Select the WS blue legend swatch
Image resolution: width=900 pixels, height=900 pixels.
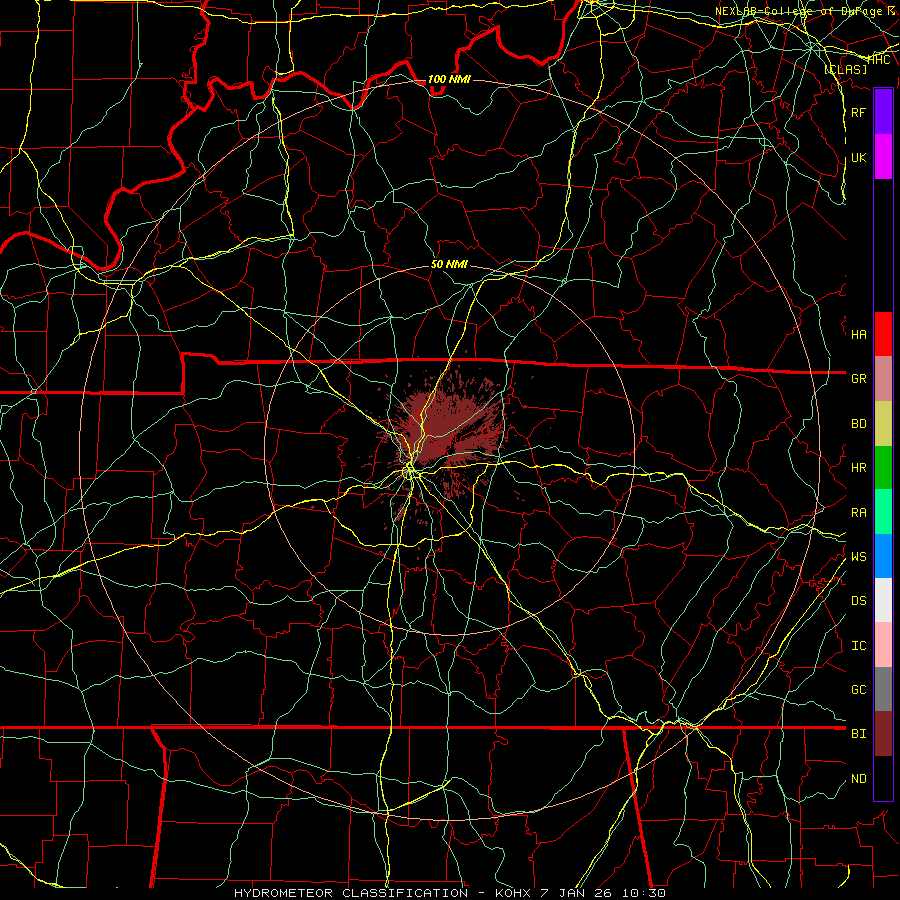coord(883,556)
